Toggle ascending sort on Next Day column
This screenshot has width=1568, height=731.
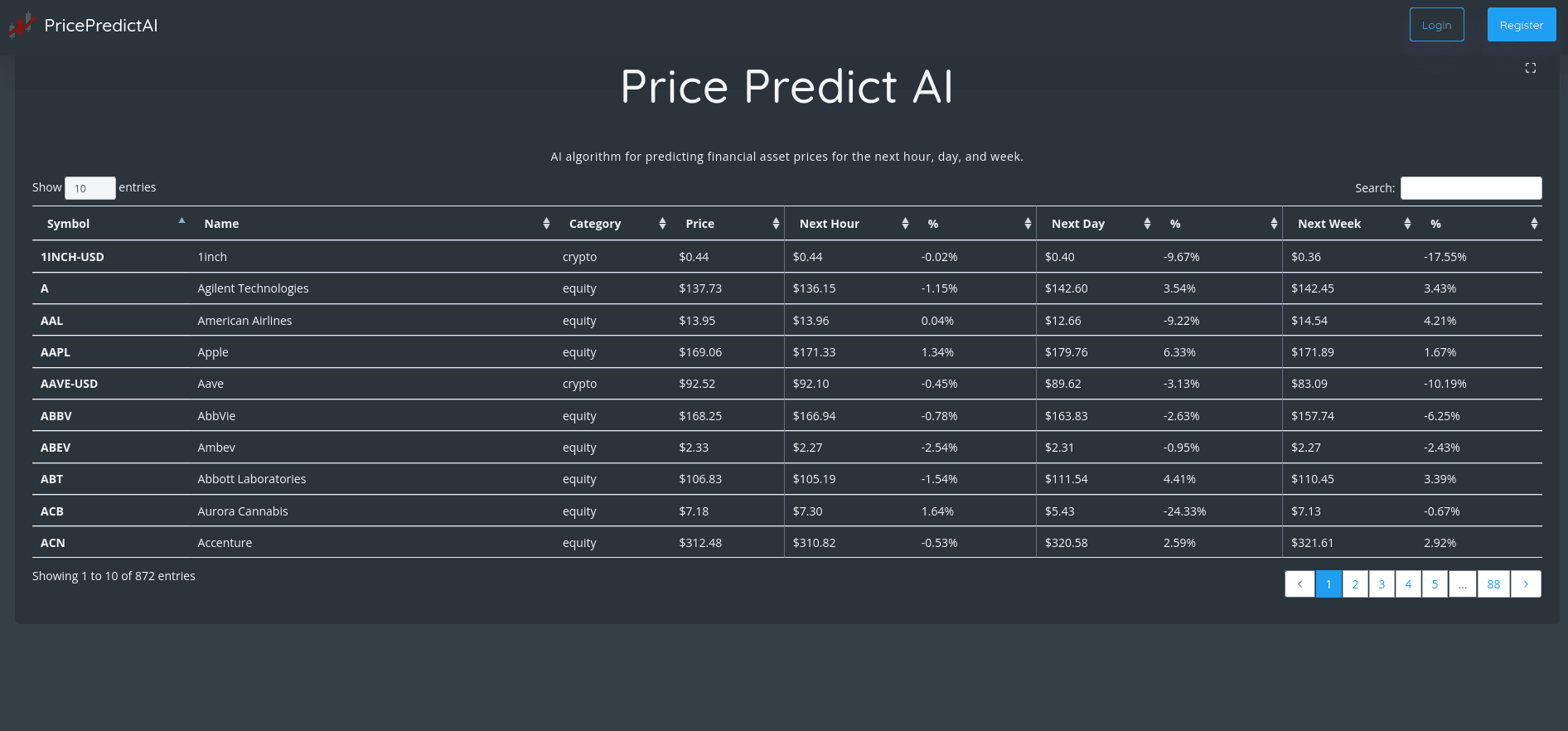pos(1147,223)
